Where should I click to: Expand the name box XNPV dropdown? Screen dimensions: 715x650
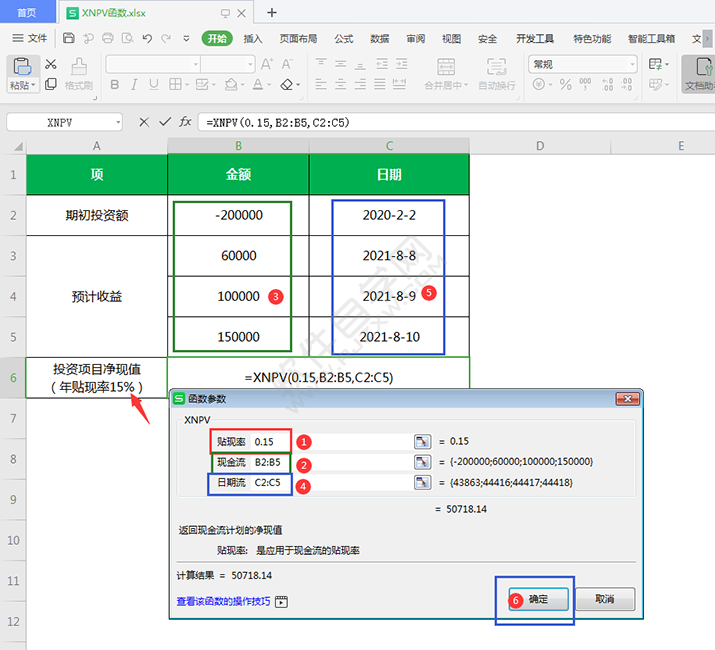click(x=118, y=122)
